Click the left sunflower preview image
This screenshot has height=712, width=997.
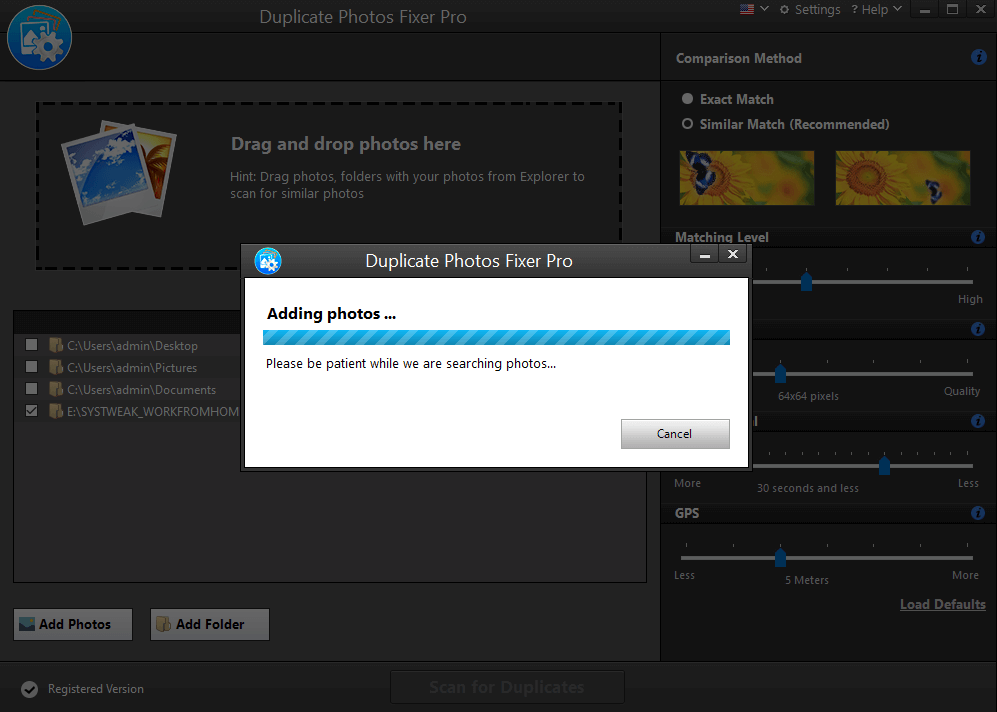[747, 178]
